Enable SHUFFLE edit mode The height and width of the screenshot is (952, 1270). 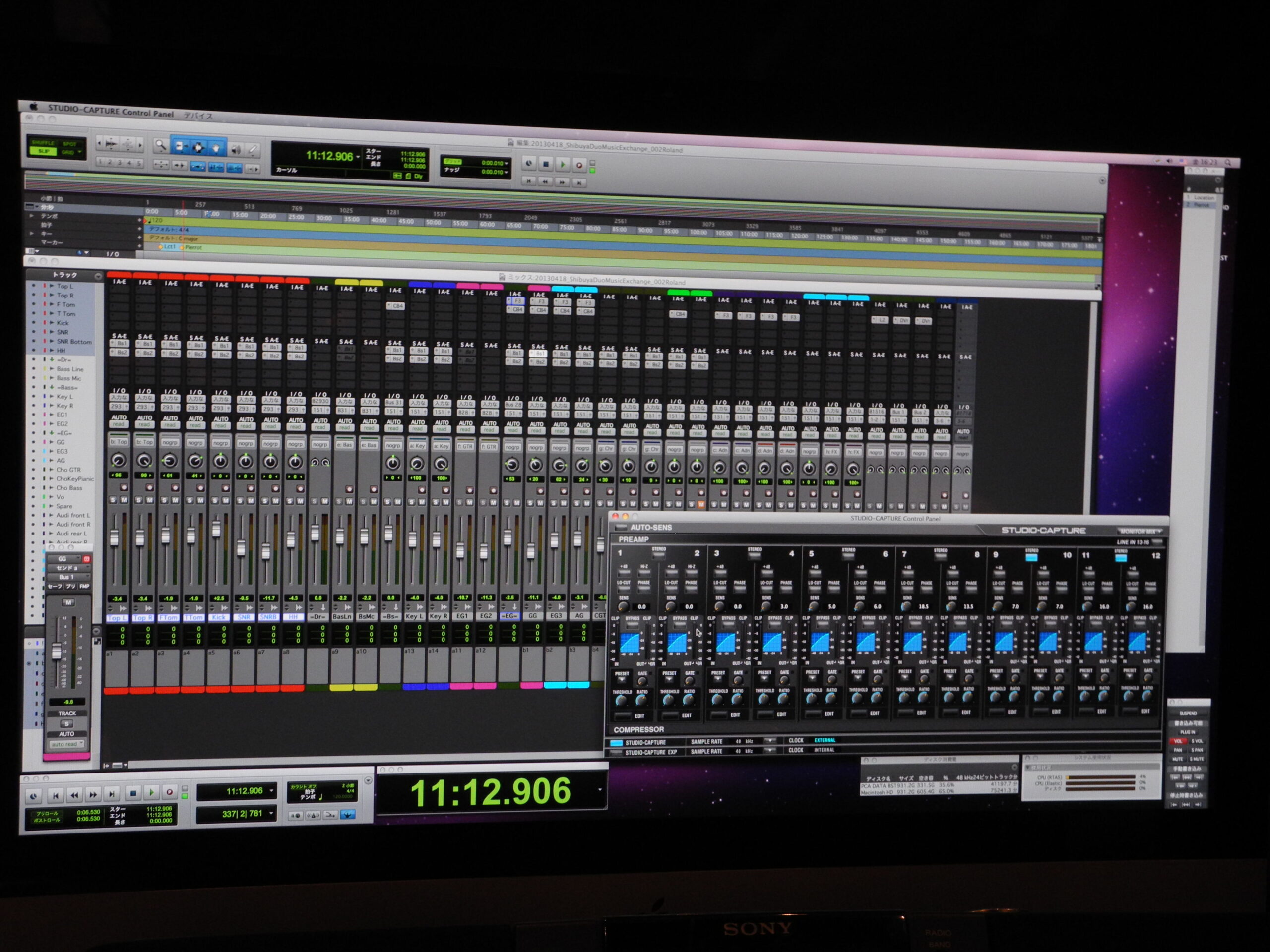[44, 142]
